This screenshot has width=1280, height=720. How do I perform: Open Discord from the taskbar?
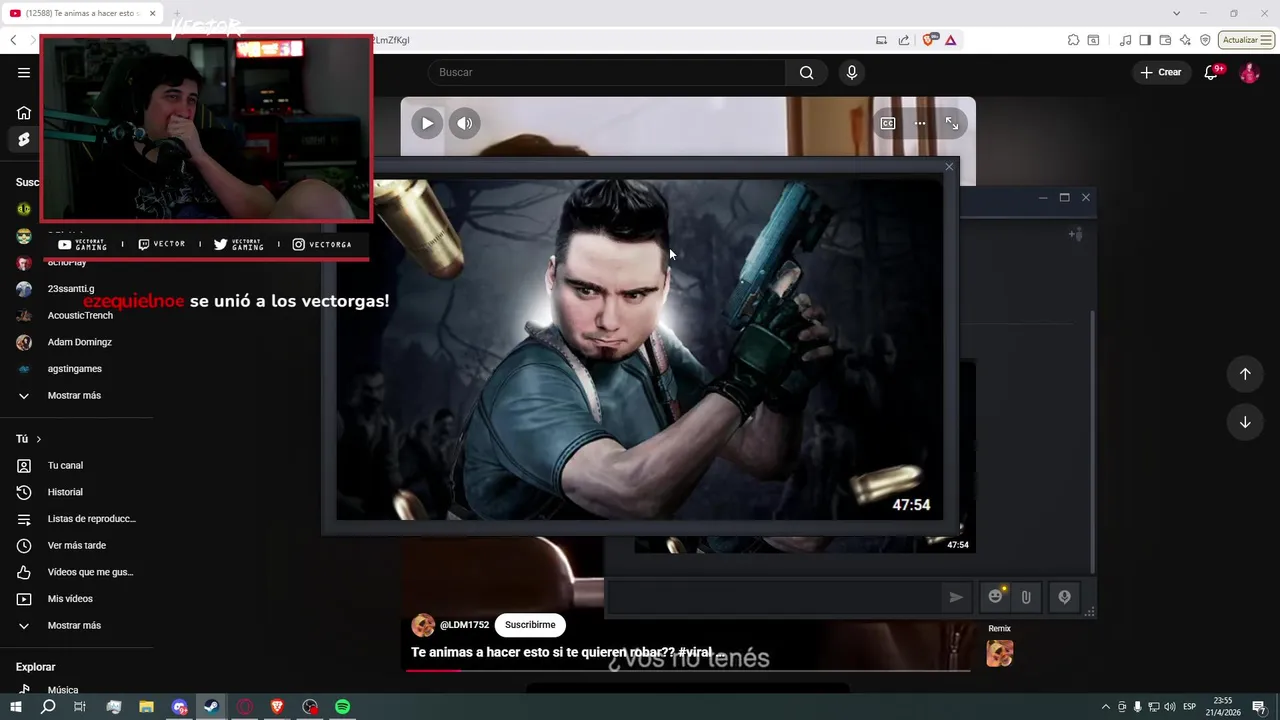click(x=180, y=707)
